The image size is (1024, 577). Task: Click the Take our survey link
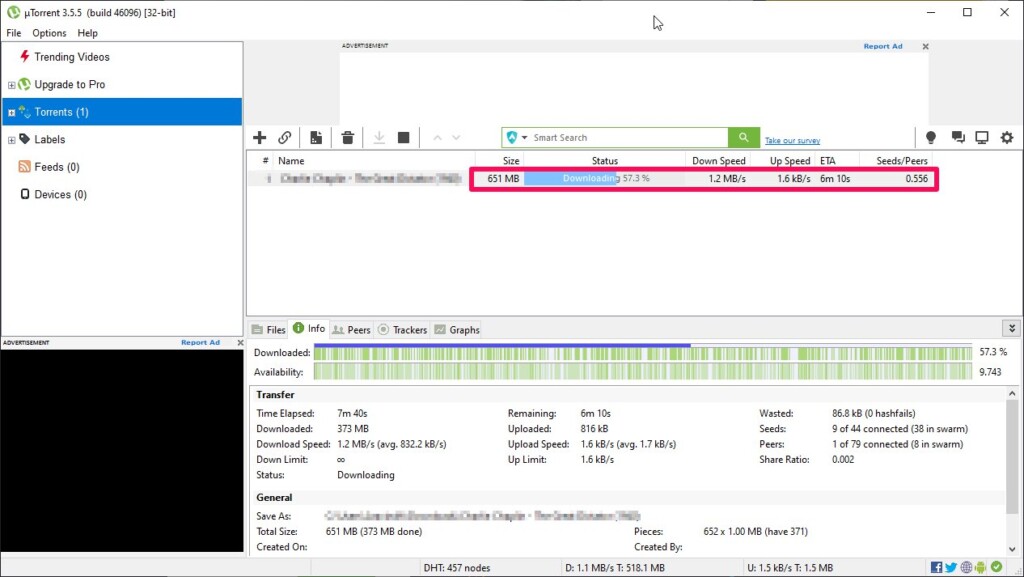coord(792,140)
